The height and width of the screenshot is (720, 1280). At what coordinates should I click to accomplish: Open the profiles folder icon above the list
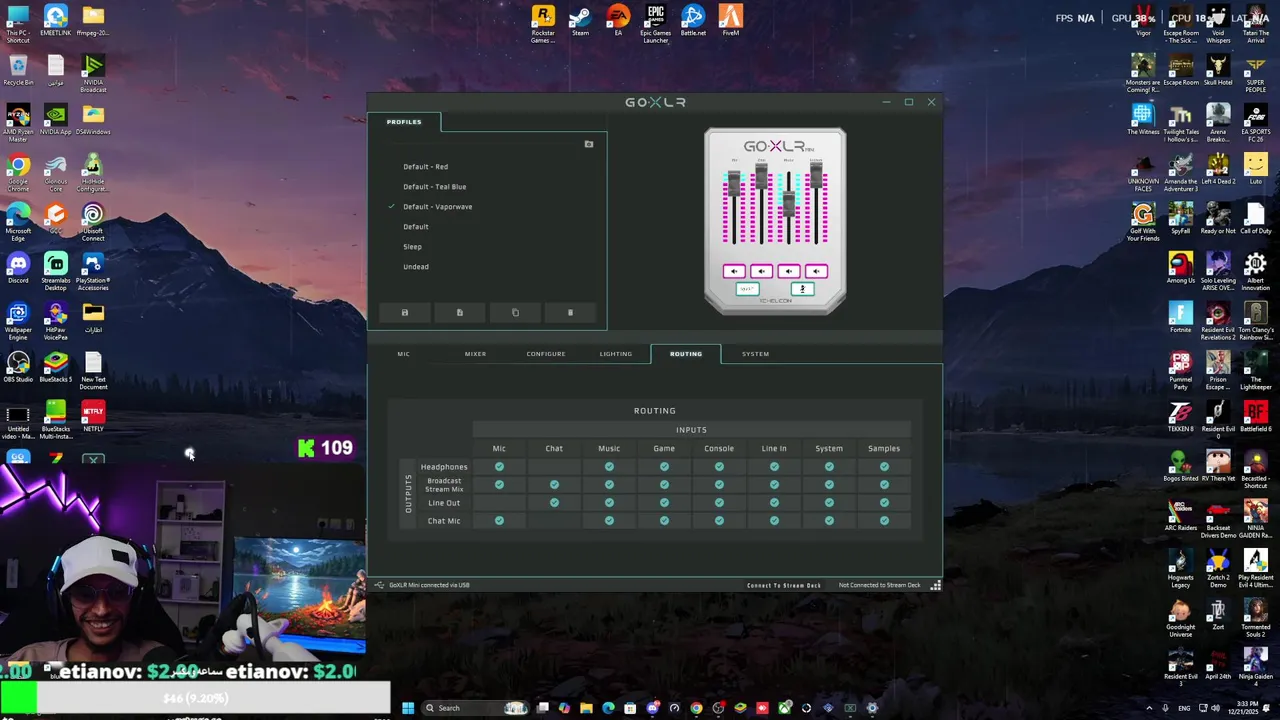click(589, 144)
